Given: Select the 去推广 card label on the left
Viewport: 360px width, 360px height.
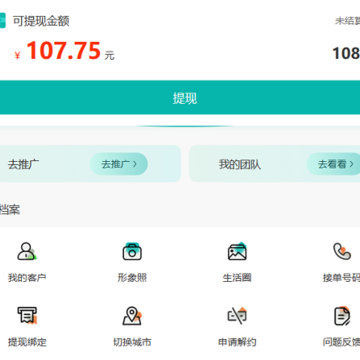Looking at the screenshot, I should click(x=23, y=164).
